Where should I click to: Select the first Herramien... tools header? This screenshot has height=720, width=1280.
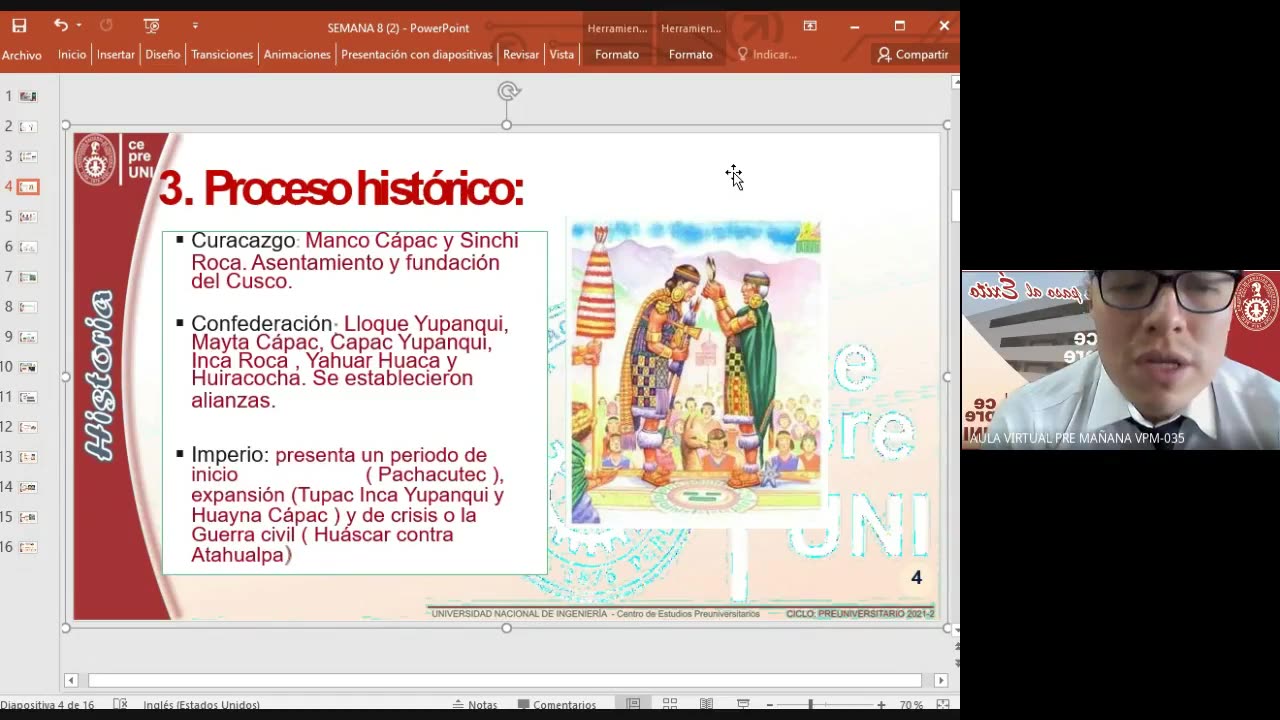pyautogui.click(x=617, y=28)
